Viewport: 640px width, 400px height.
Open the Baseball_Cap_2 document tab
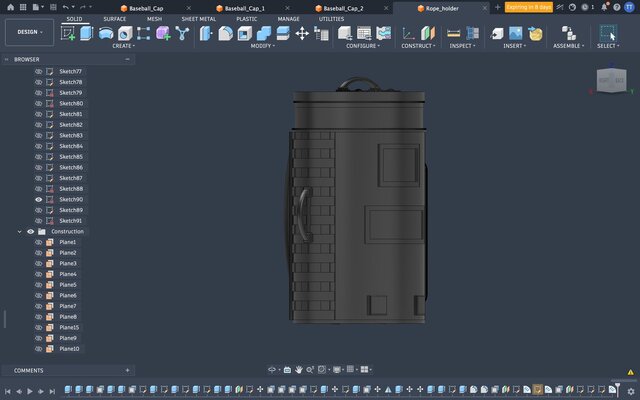[x=343, y=8]
